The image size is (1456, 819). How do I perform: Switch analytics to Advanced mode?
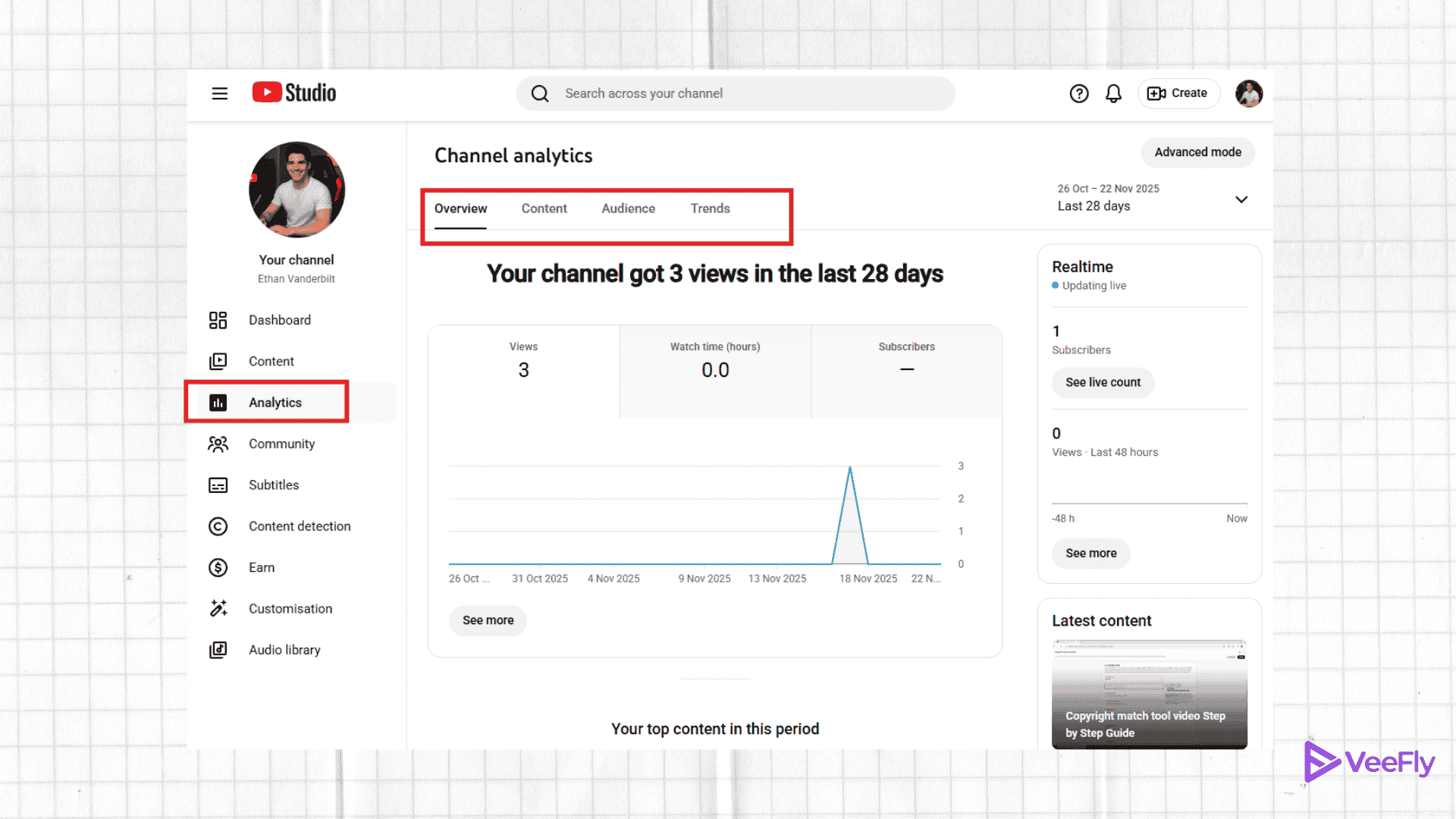click(x=1197, y=152)
